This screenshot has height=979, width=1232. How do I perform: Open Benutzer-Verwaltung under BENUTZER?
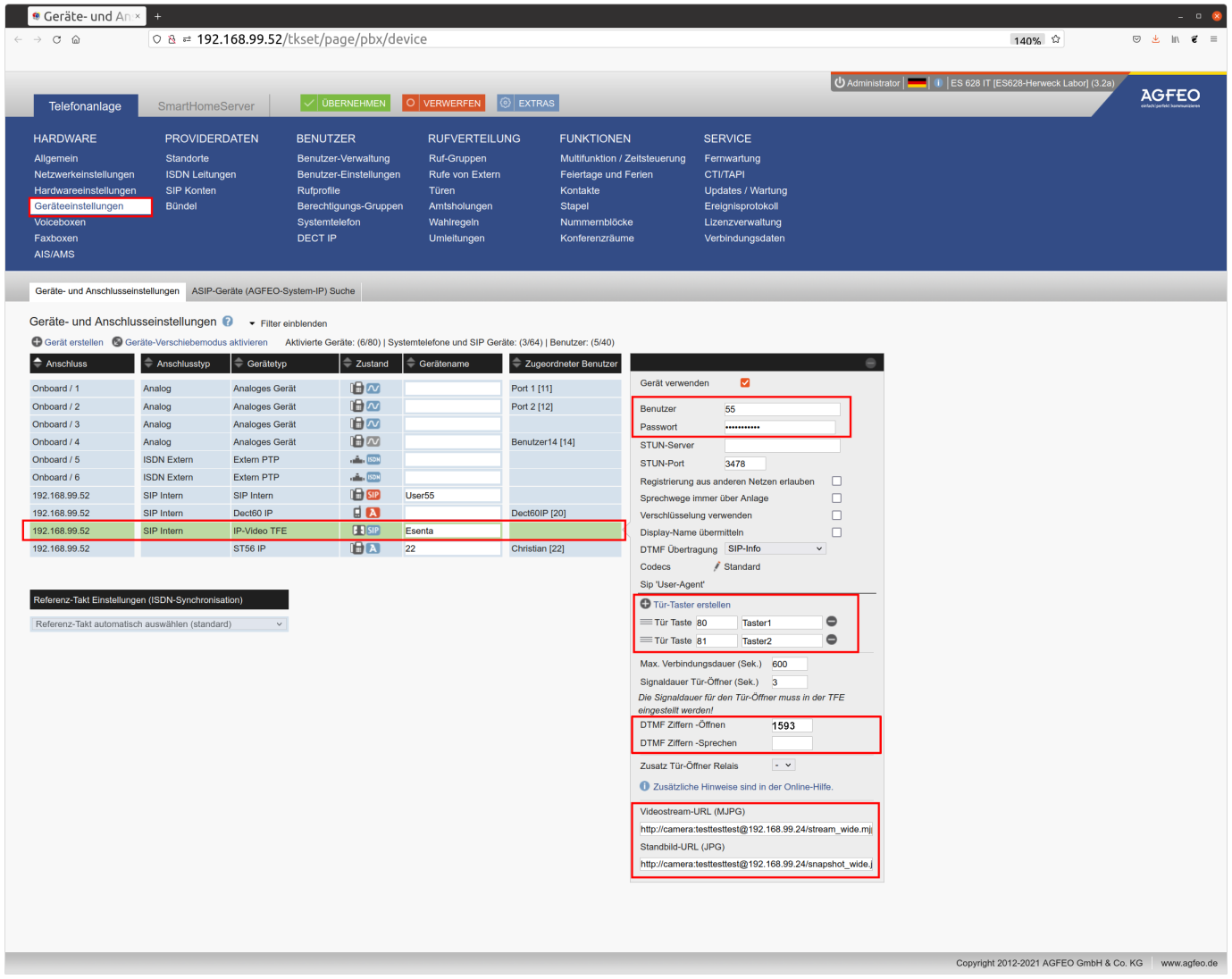[x=343, y=158]
